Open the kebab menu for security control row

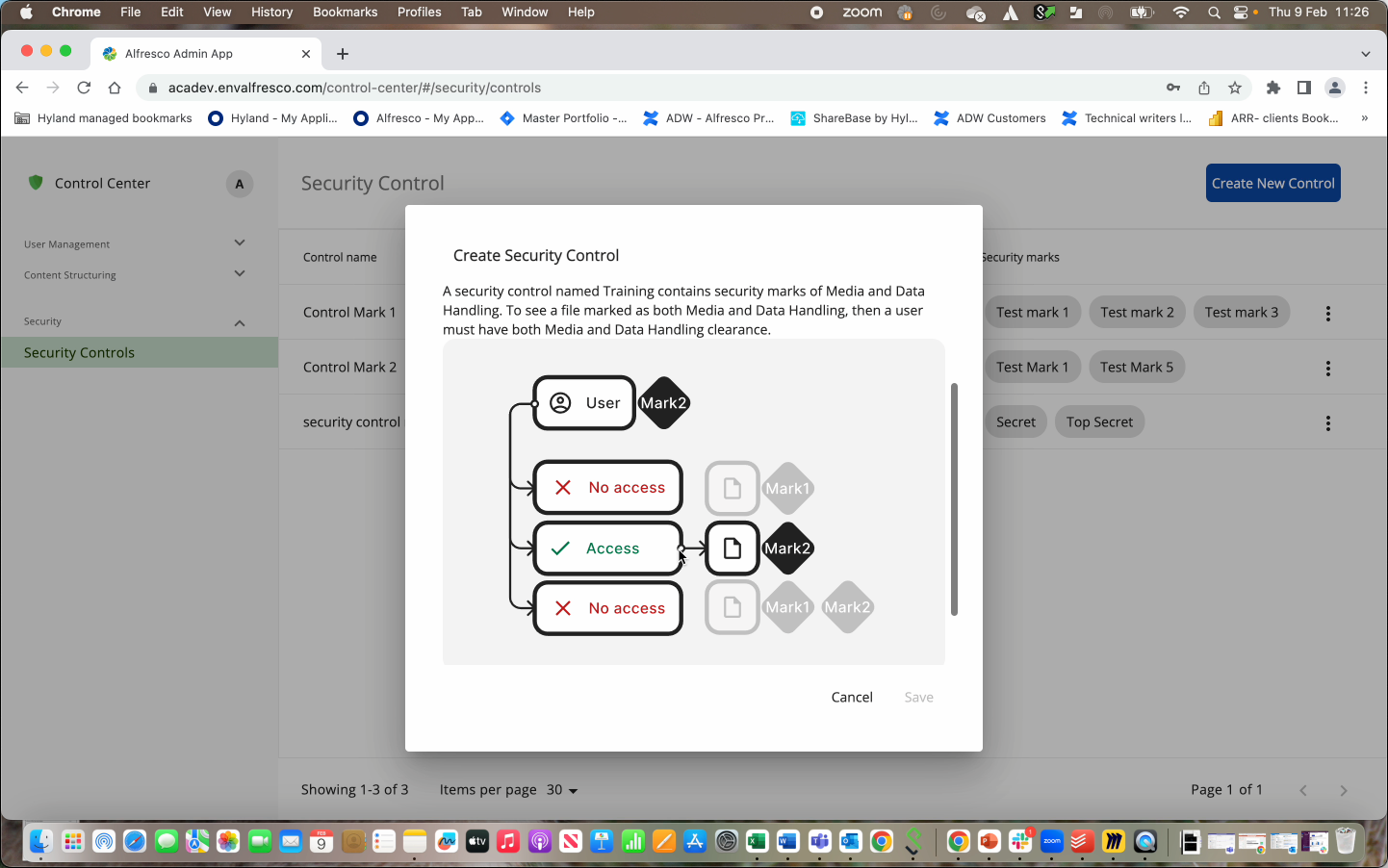pos(1328,422)
